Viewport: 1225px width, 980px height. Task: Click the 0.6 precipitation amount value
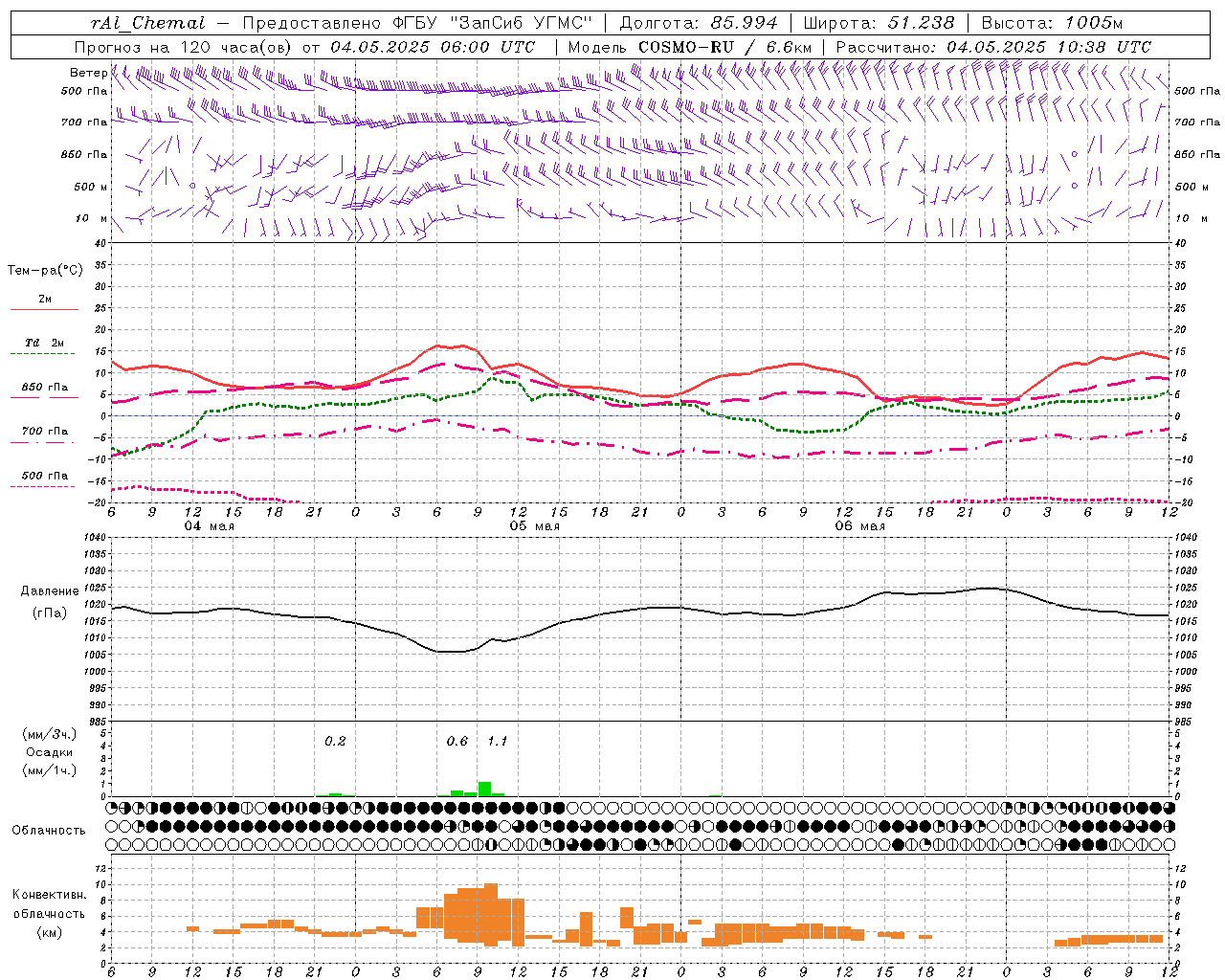point(457,742)
